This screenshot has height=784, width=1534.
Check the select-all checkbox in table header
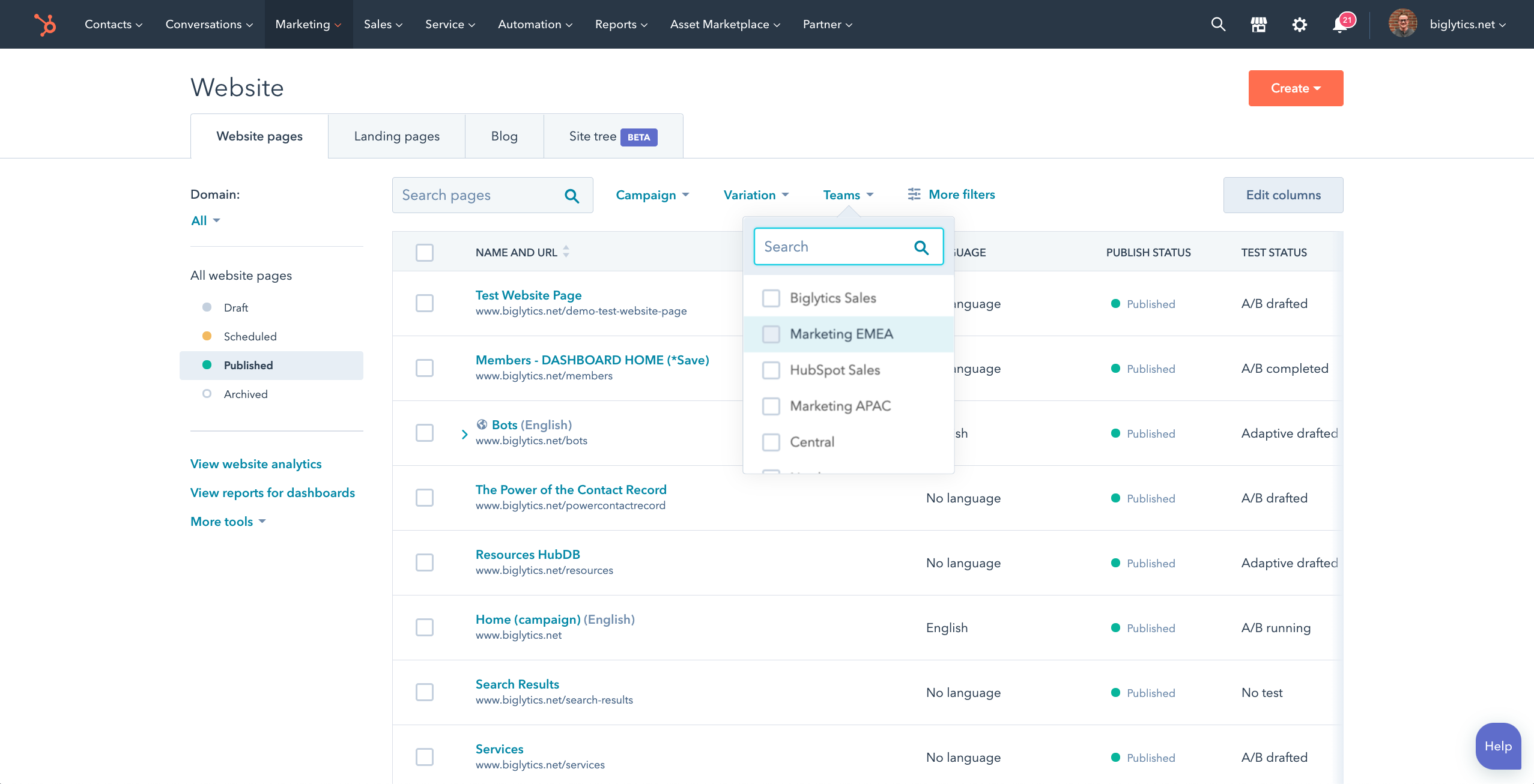click(424, 252)
